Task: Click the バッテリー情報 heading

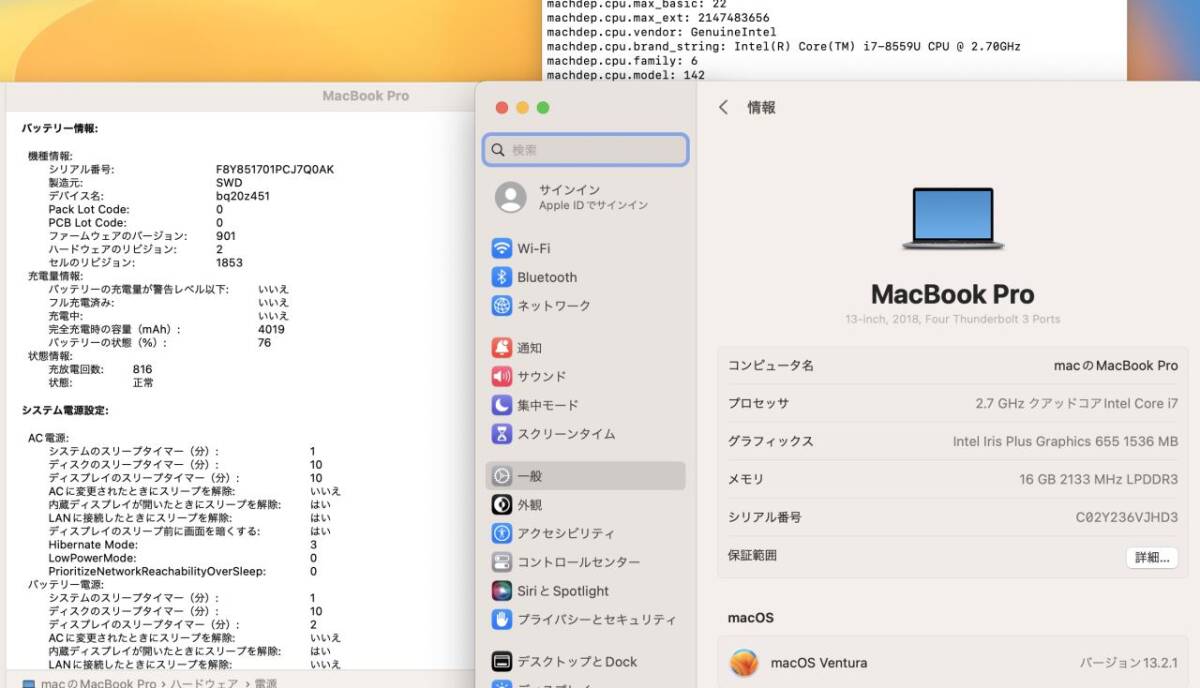Action: tap(60, 128)
